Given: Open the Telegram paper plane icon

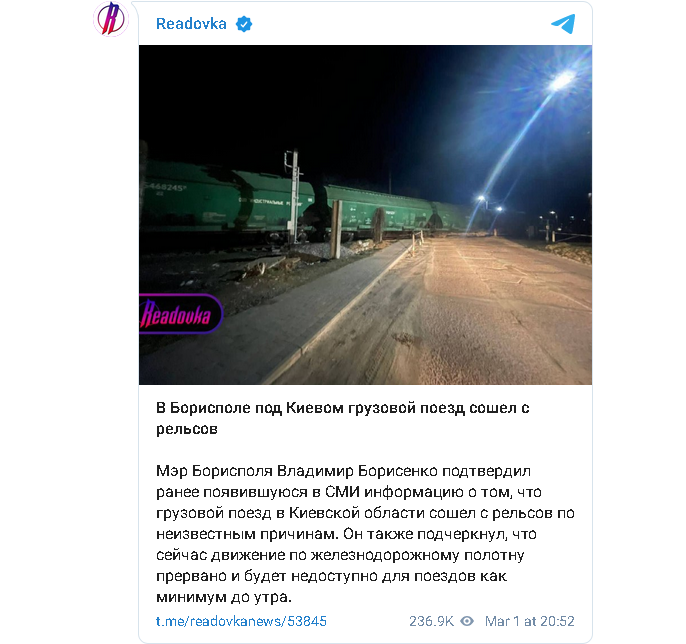Looking at the screenshot, I should (563, 24).
